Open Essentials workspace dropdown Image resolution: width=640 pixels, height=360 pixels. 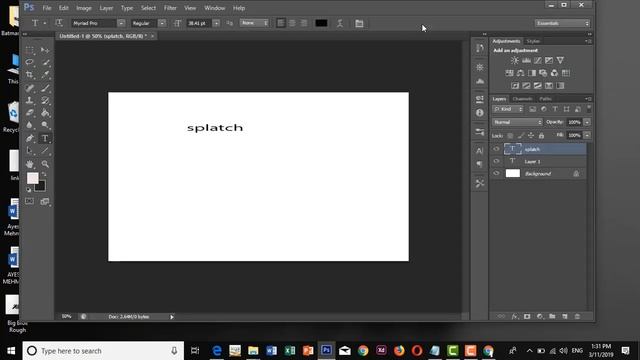tap(563, 23)
